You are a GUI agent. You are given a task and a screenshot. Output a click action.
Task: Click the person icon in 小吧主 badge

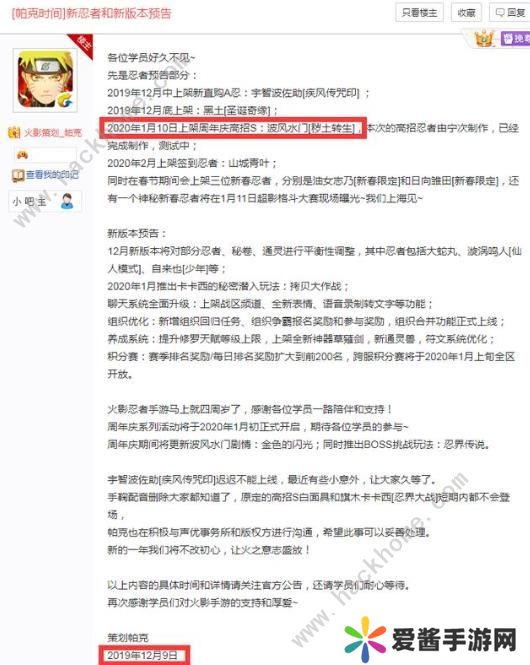click(x=67, y=201)
